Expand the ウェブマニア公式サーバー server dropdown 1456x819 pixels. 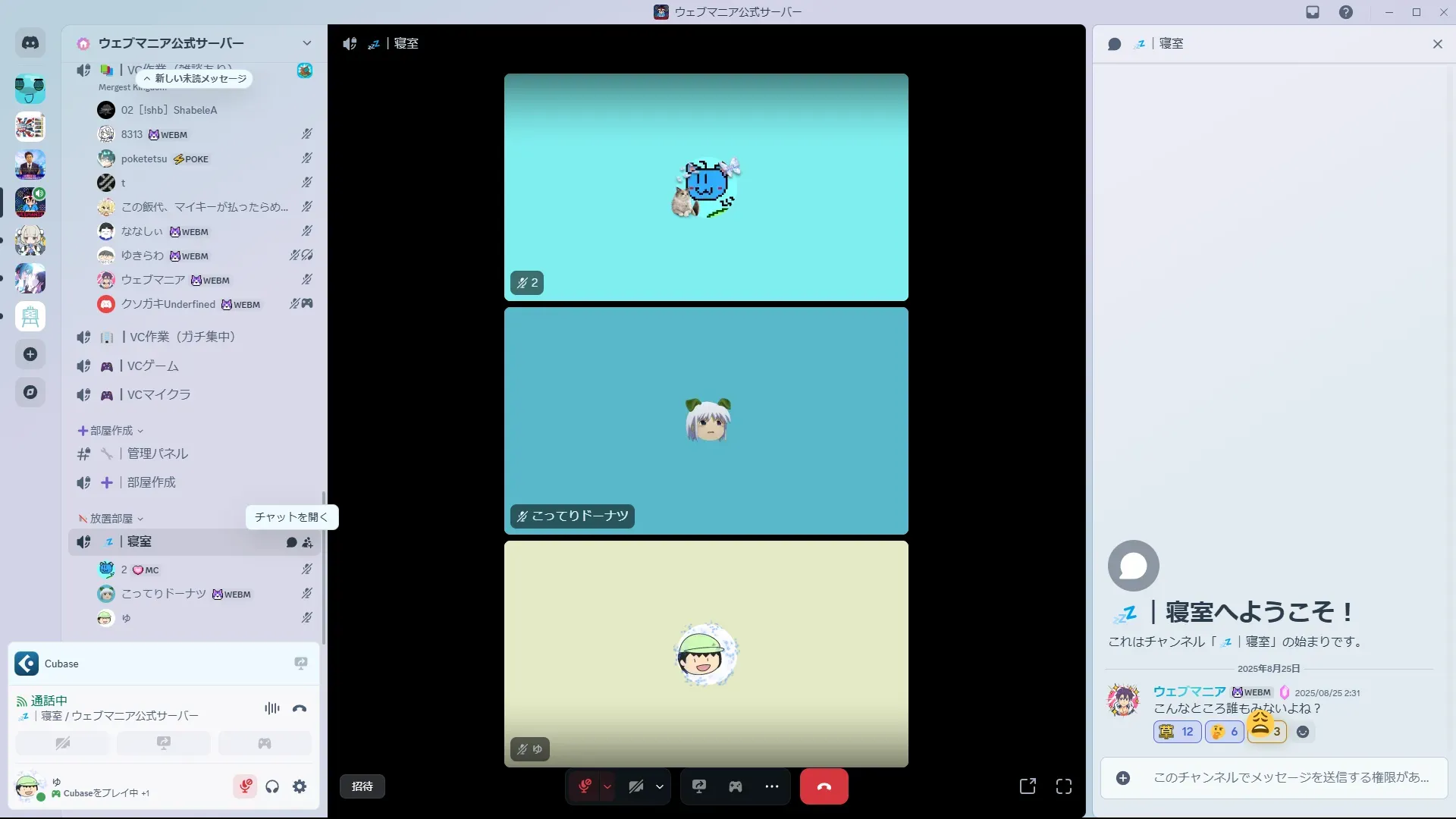coord(306,43)
